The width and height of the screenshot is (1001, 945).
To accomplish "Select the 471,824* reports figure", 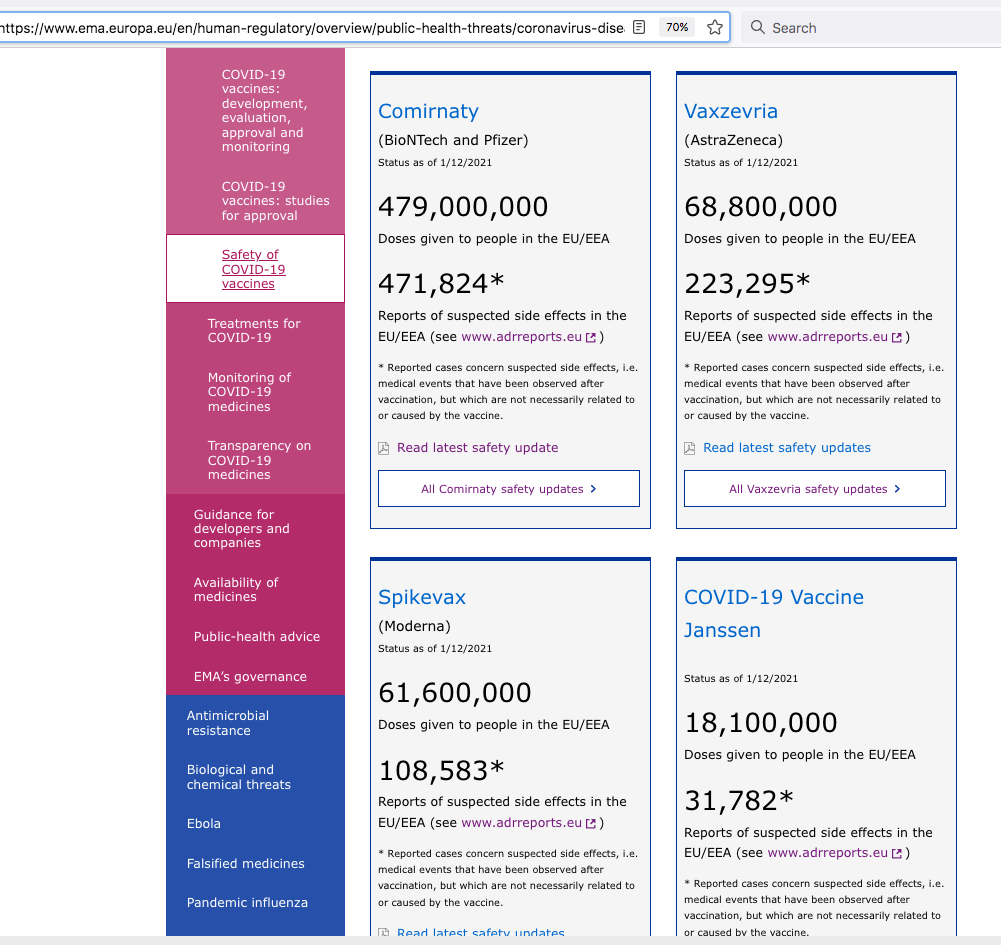I will tap(441, 284).
